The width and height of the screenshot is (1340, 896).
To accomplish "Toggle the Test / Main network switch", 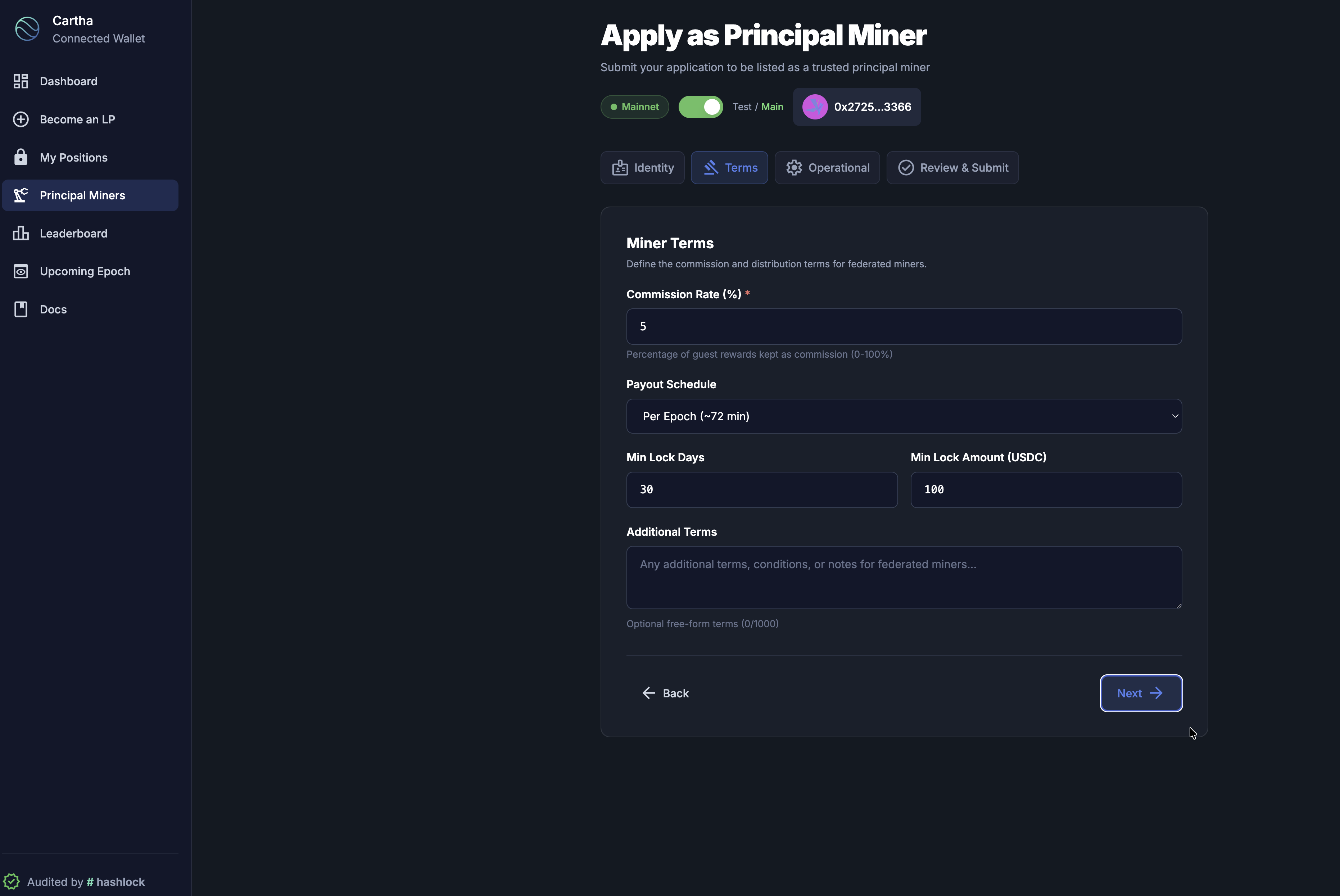I will click(x=700, y=107).
